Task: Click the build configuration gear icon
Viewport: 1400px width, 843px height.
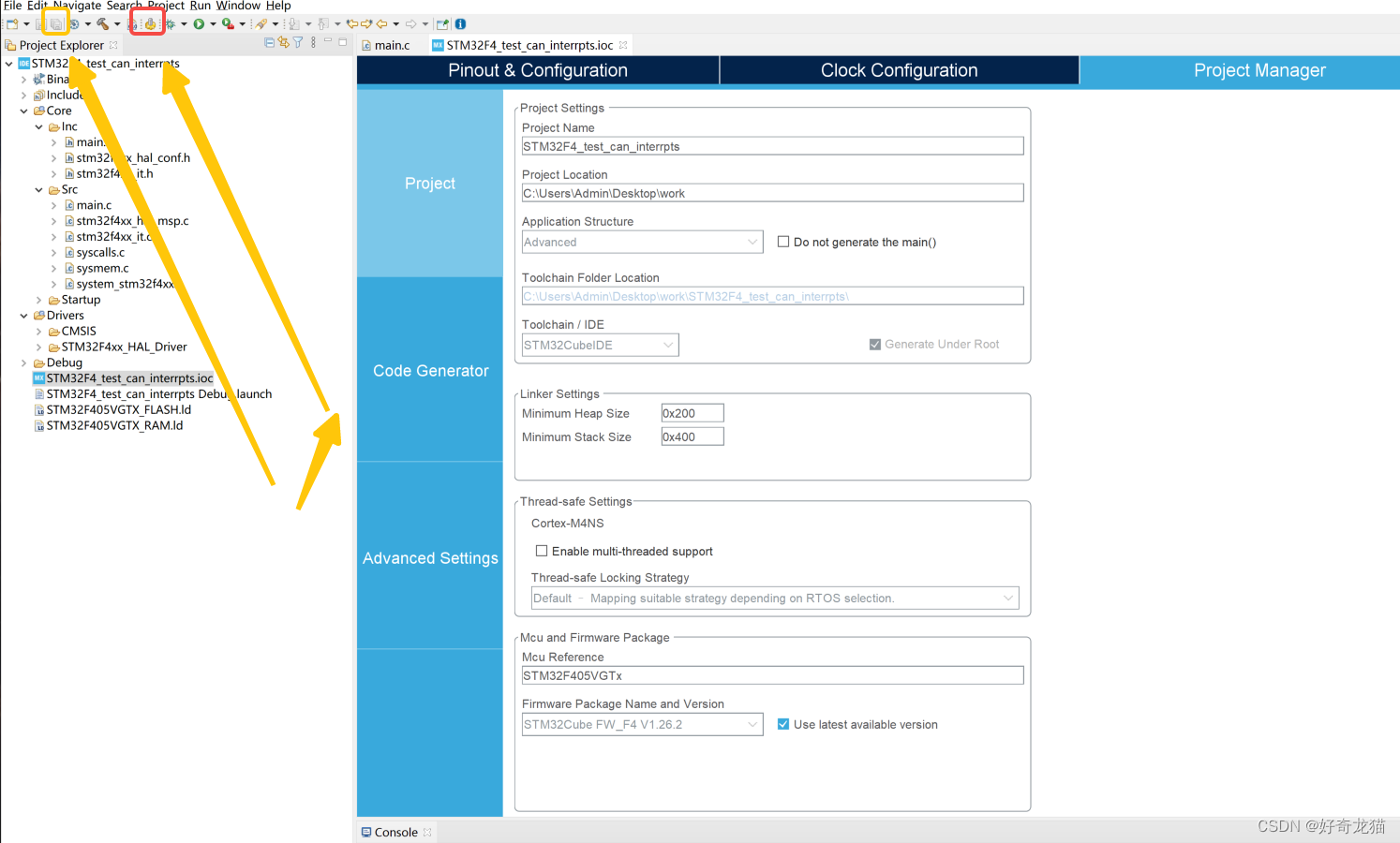Action: [x=74, y=24]
